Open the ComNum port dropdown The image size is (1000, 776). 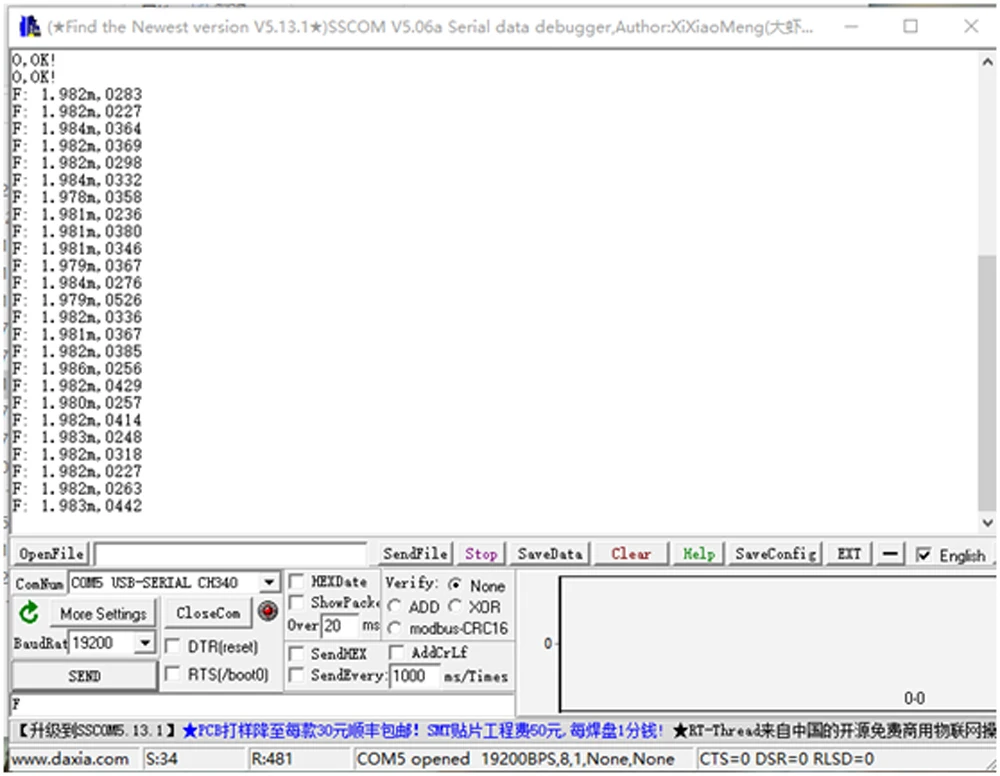(x=269, y=582)
